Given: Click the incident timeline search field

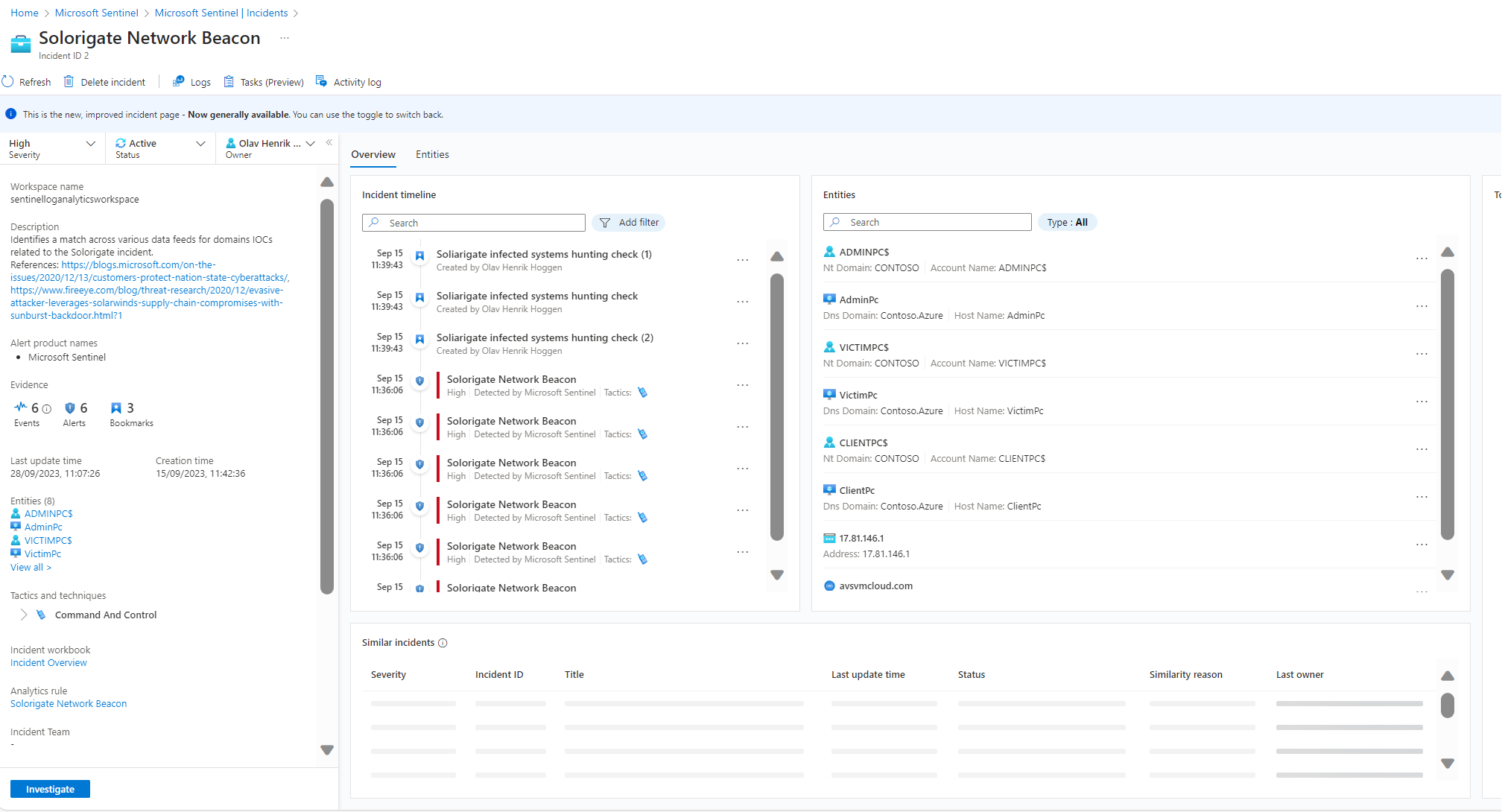Looking at the screenshot, I should [474, 223].
